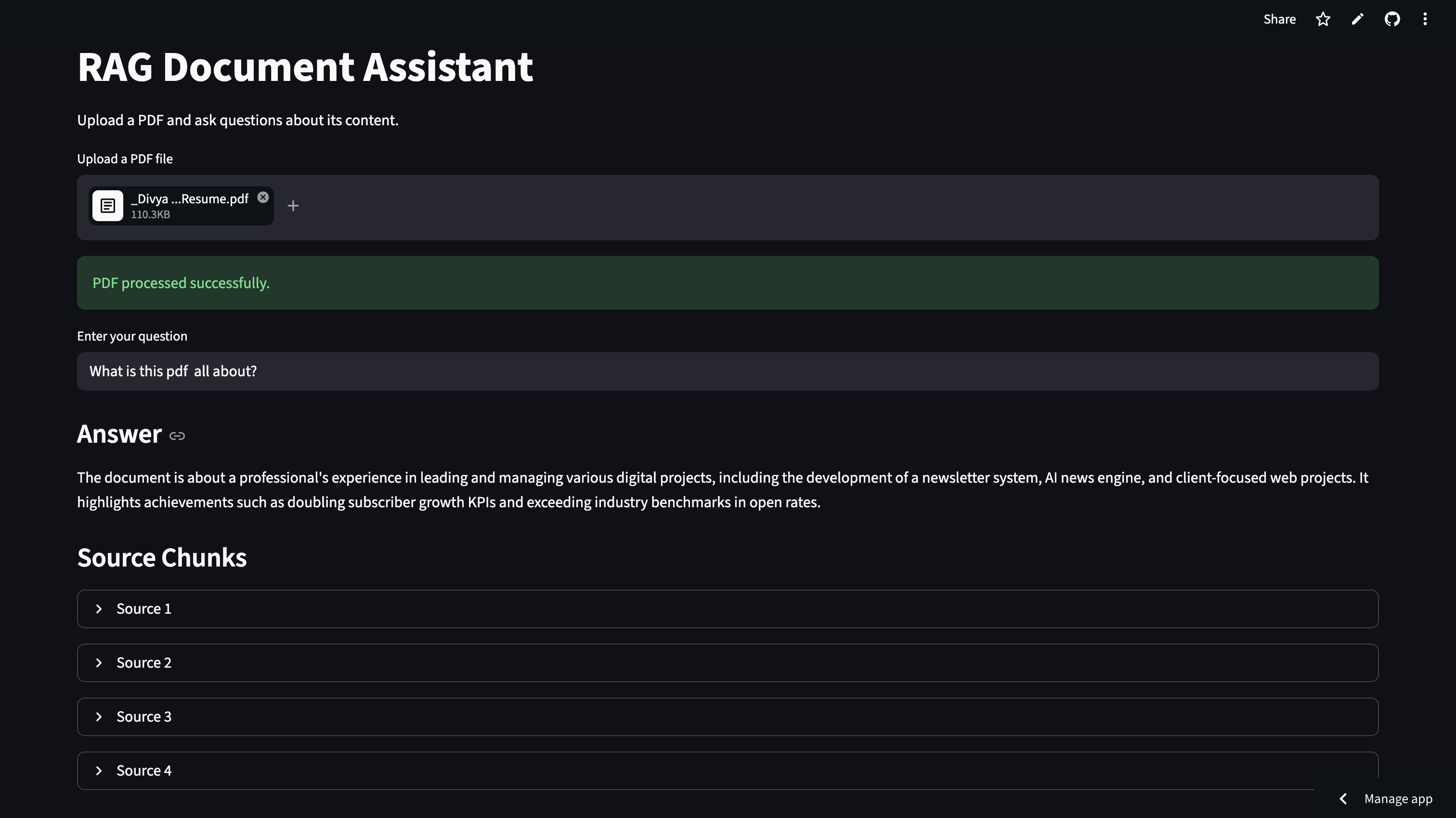The height and width of the screenshot is (818, 1456).
Task: Click the document icon of uploaded PDF
Action: coord(107,206)
